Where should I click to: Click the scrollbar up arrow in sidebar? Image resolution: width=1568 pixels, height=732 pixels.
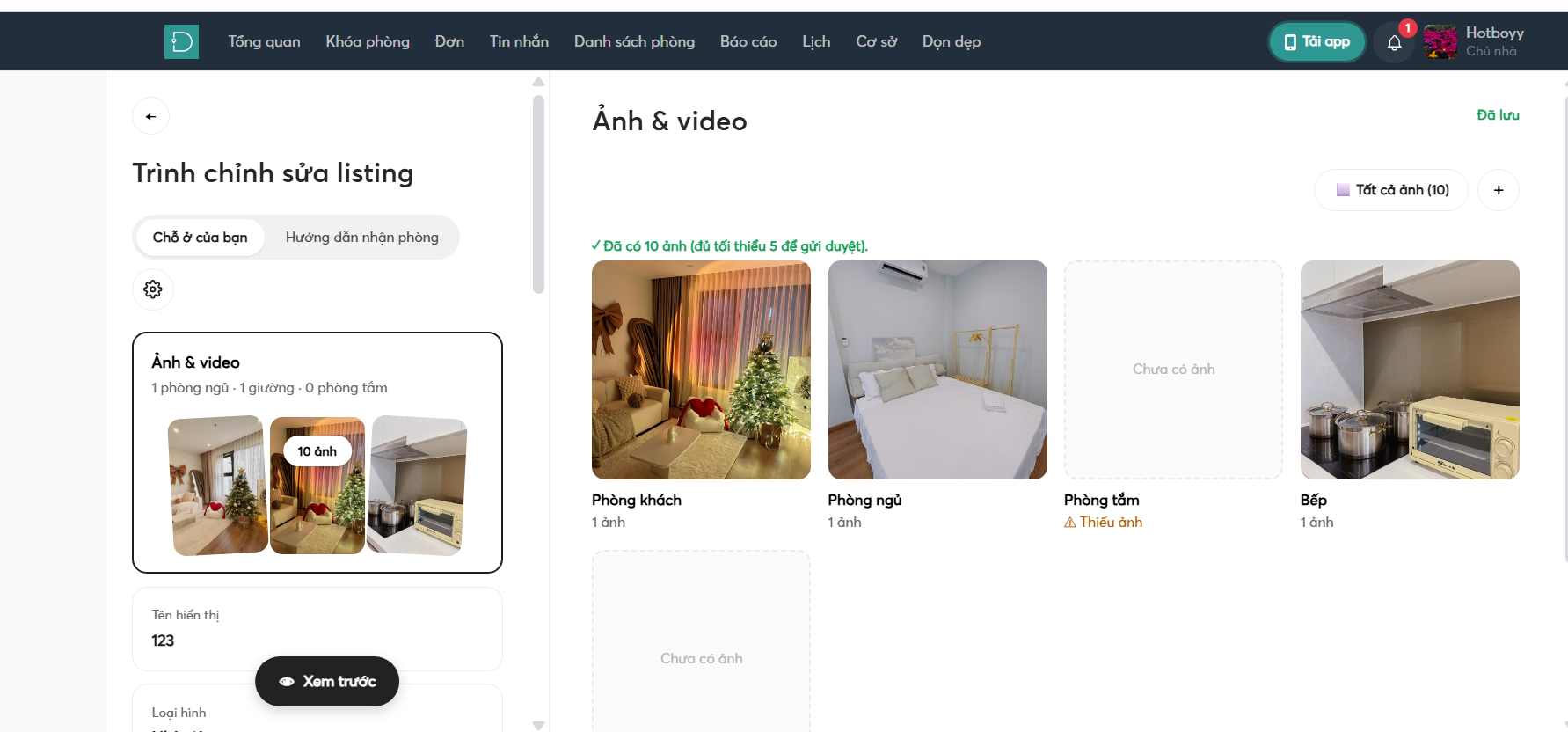coord(539,82)
